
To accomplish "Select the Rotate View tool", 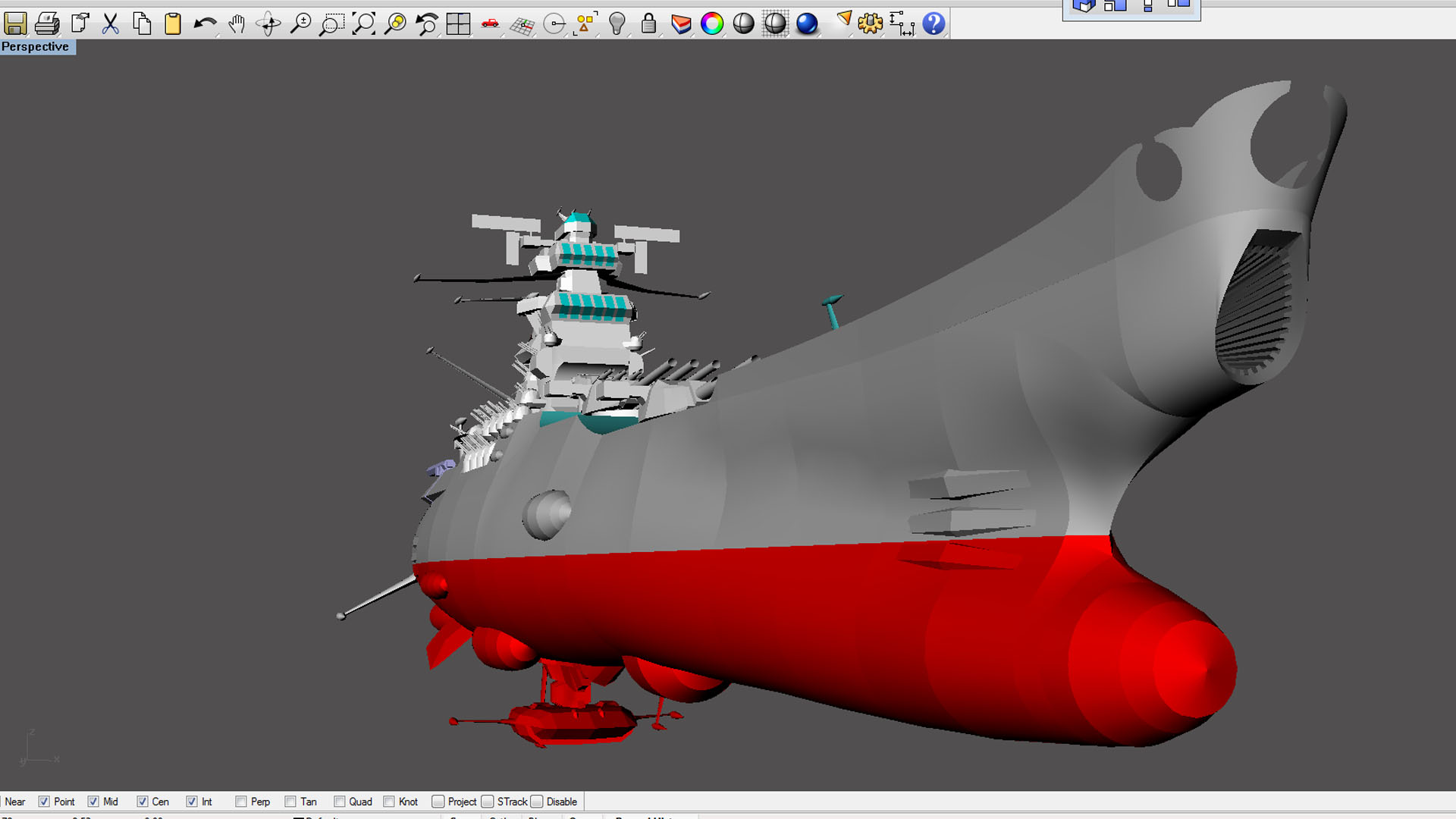I will (268, 24).
